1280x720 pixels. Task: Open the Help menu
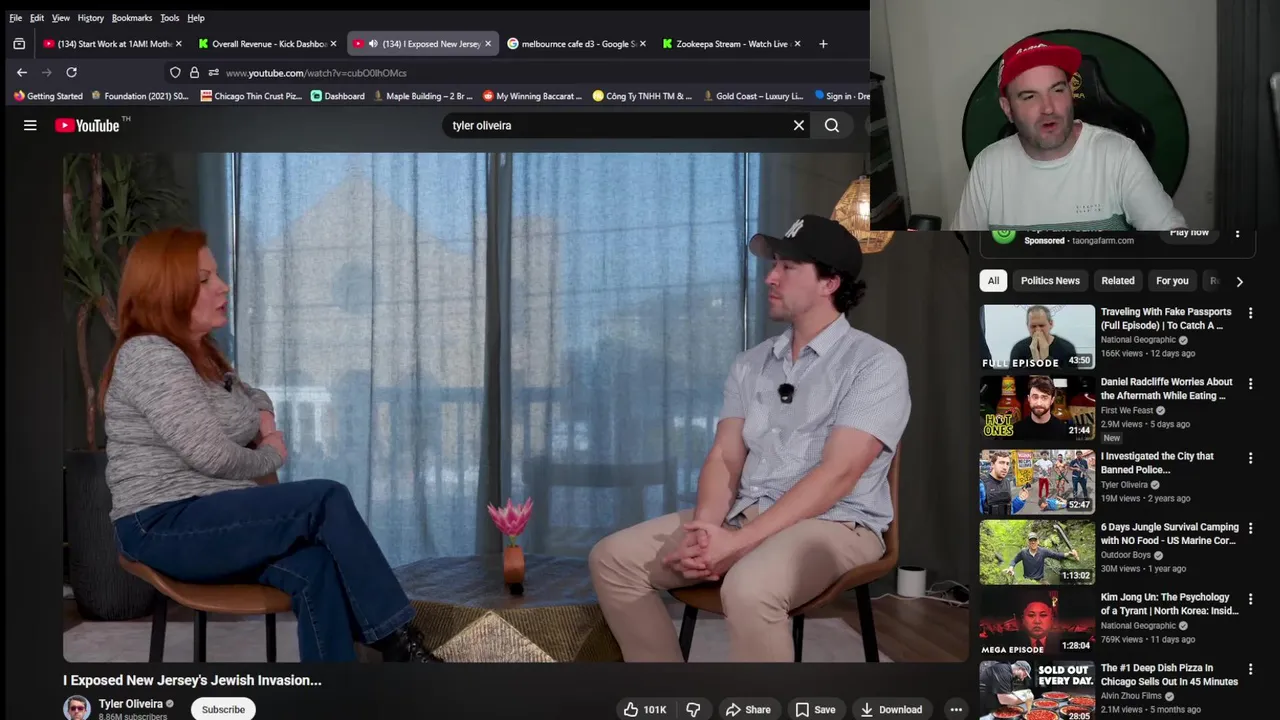[x=196, y=18]
